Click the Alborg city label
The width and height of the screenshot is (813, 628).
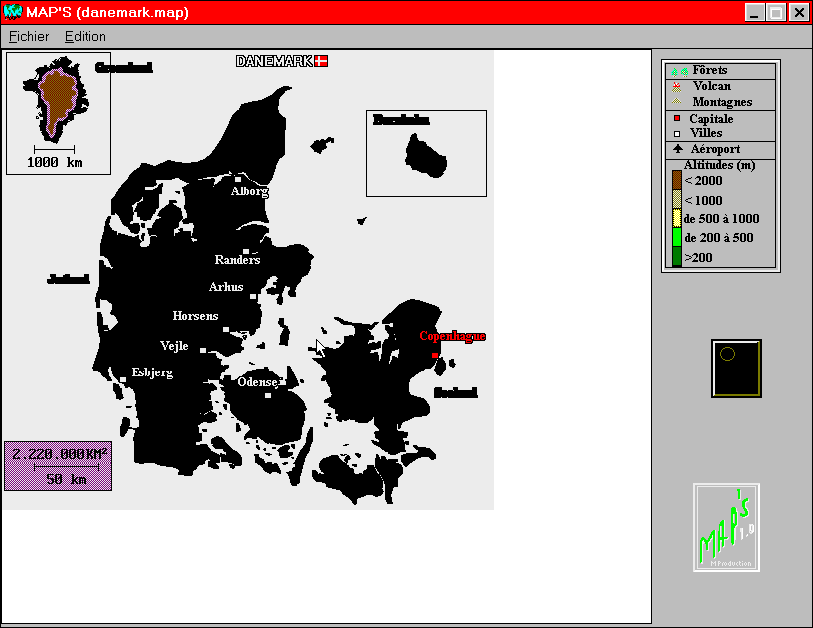249,191
